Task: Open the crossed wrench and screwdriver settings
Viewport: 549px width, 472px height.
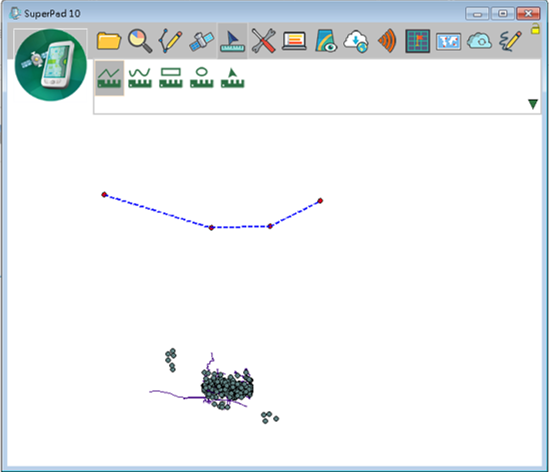Action: [263, 41]
